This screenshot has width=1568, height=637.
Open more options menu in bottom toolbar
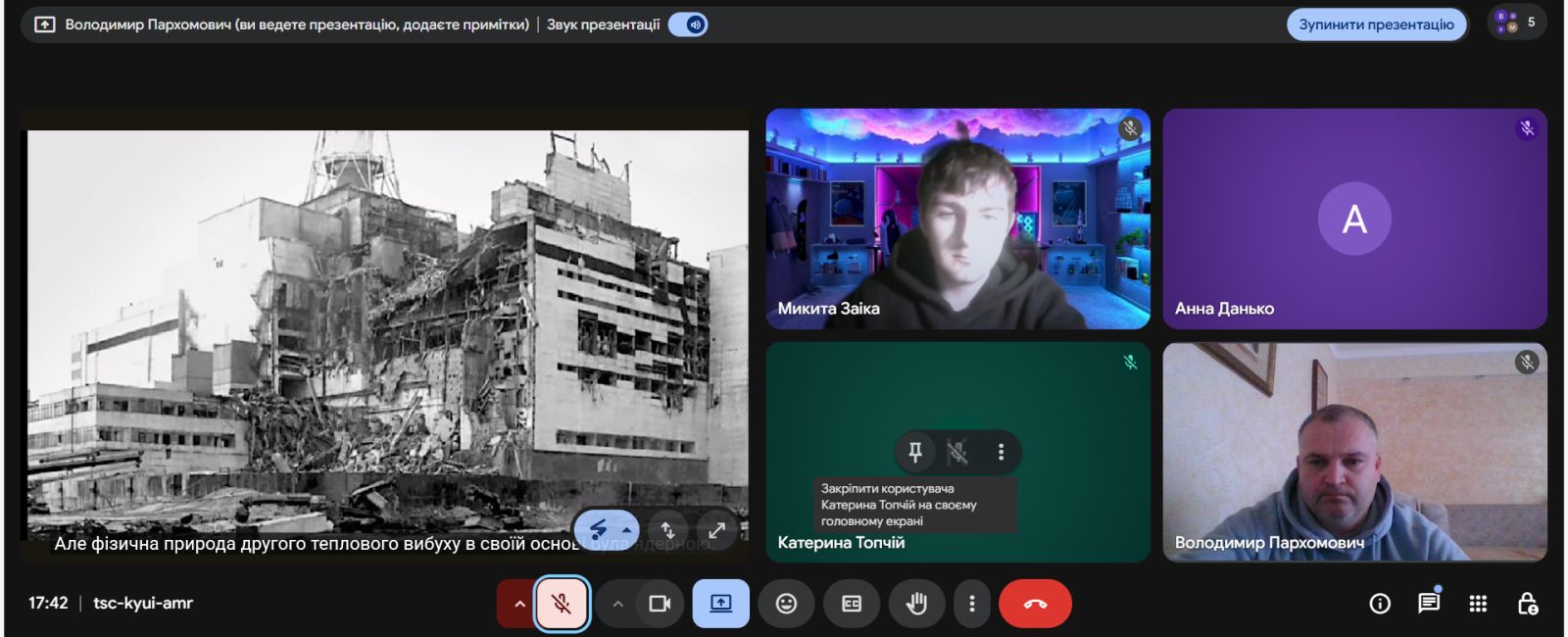coord(971,604)
